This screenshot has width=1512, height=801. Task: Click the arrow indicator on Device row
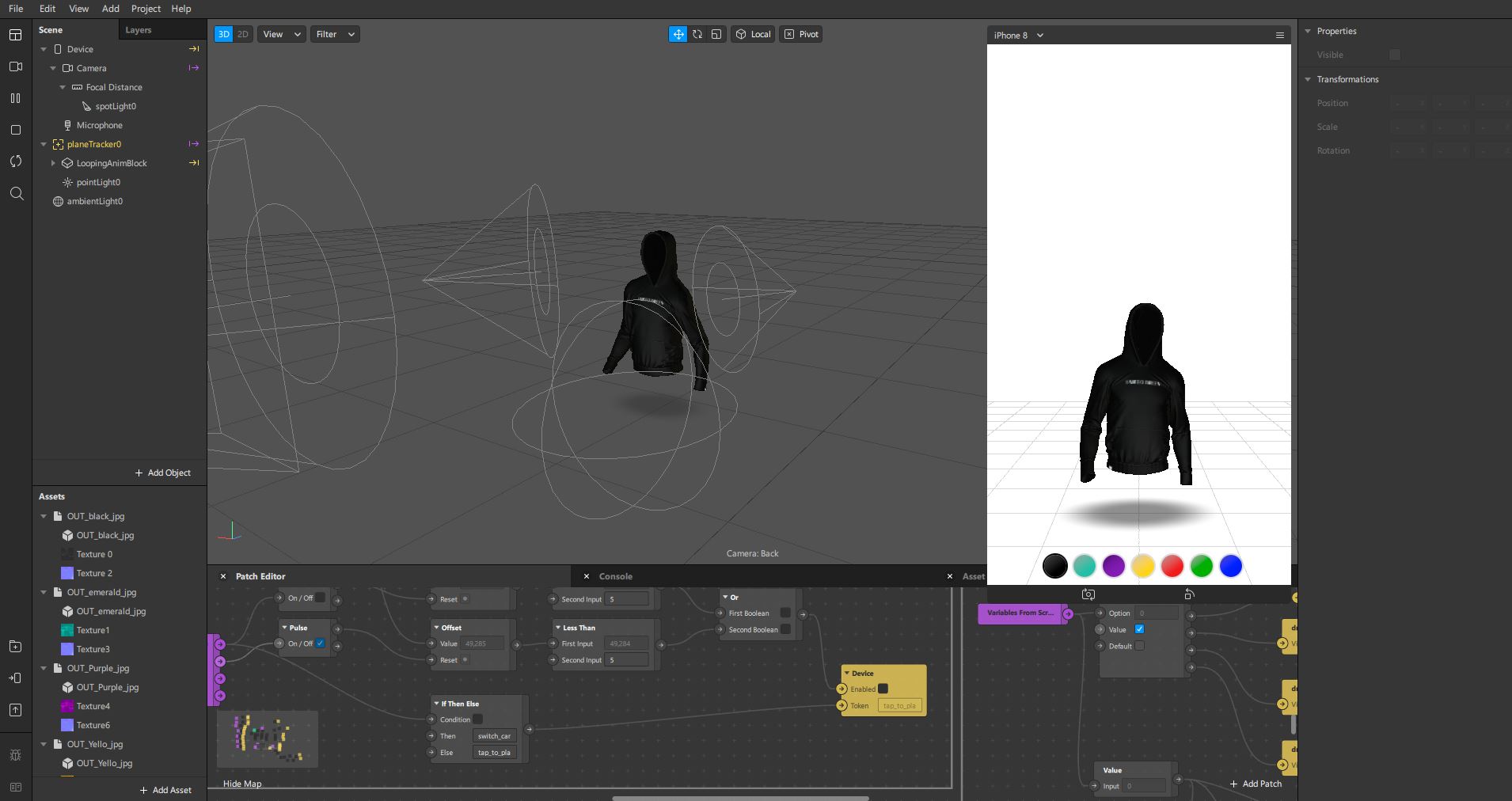(194, 49)
